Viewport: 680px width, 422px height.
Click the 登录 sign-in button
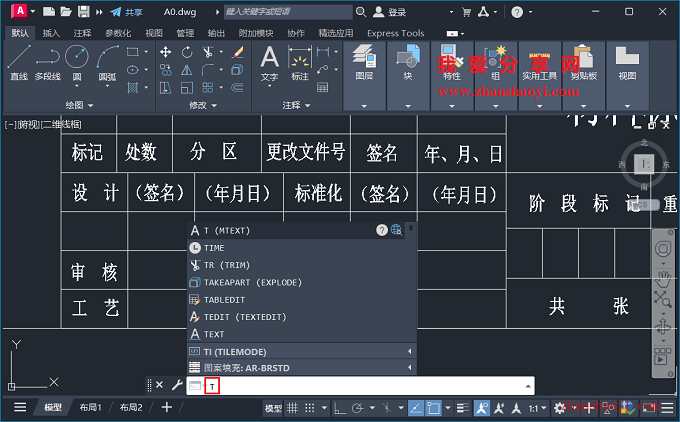(x=390, y=12)
